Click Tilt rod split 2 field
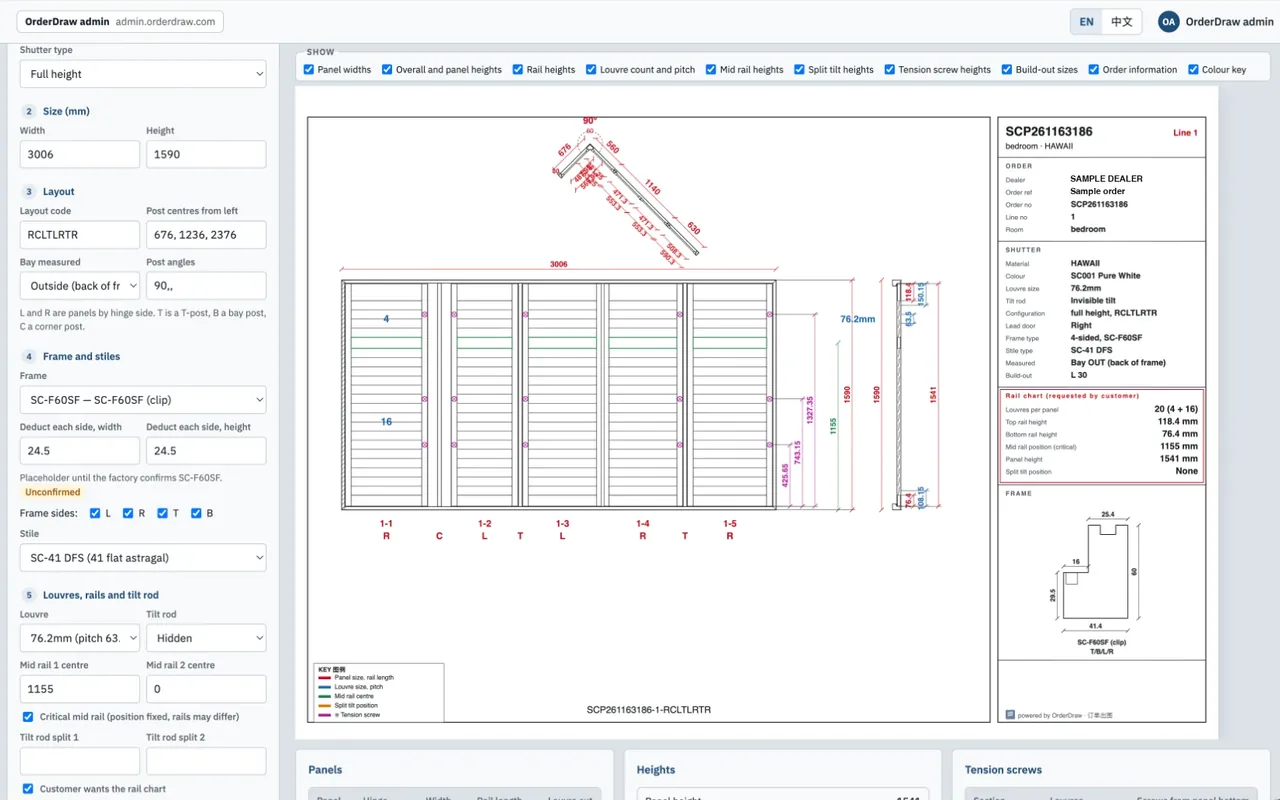Image resolution: width=1280 pixels, height=800 pixels. coord(206,761)
